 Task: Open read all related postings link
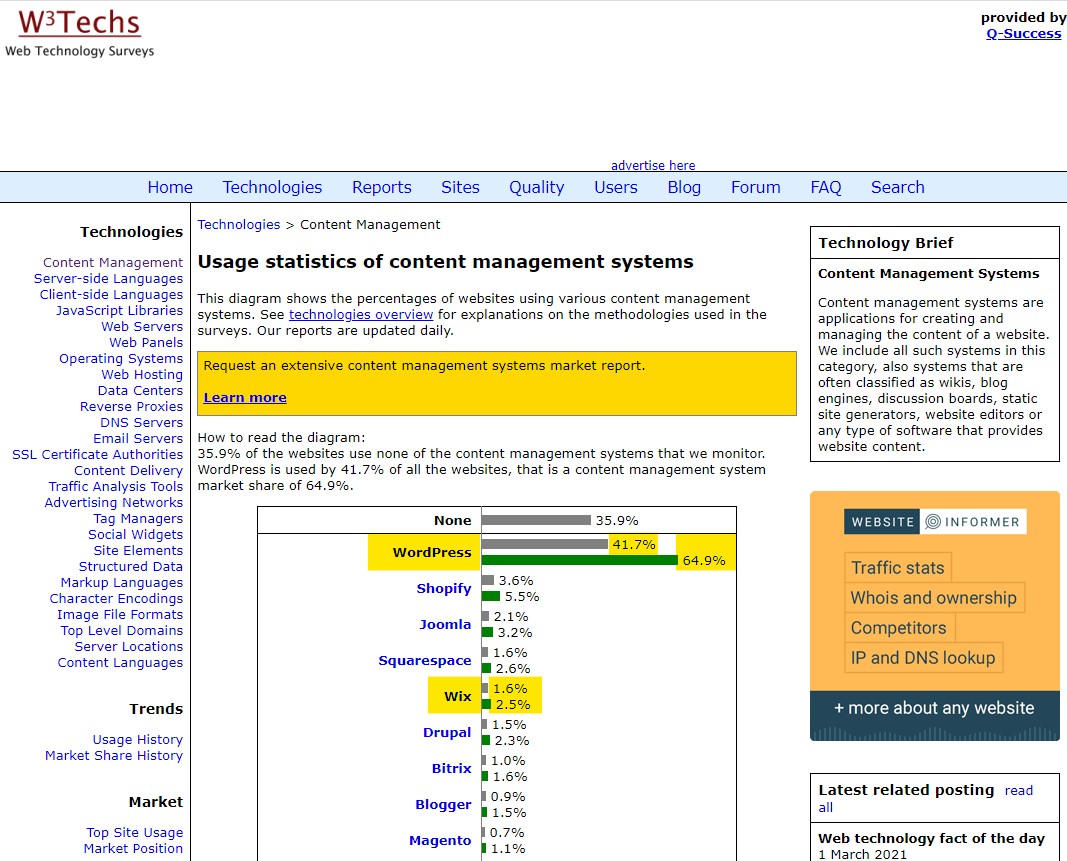pos(1019,791)
